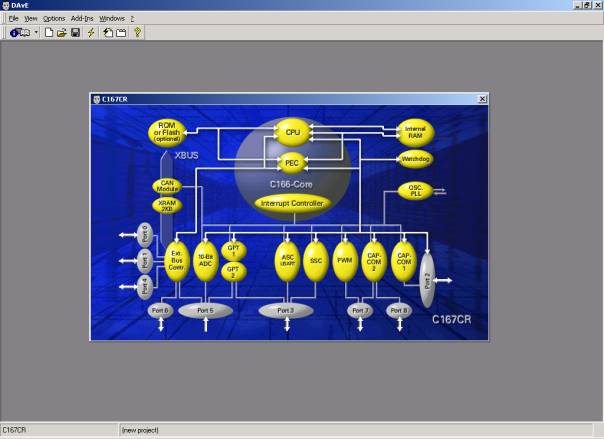Open the Options menu
The height and width of the screenshot is (439, 604).
click(x=54, y=18)
